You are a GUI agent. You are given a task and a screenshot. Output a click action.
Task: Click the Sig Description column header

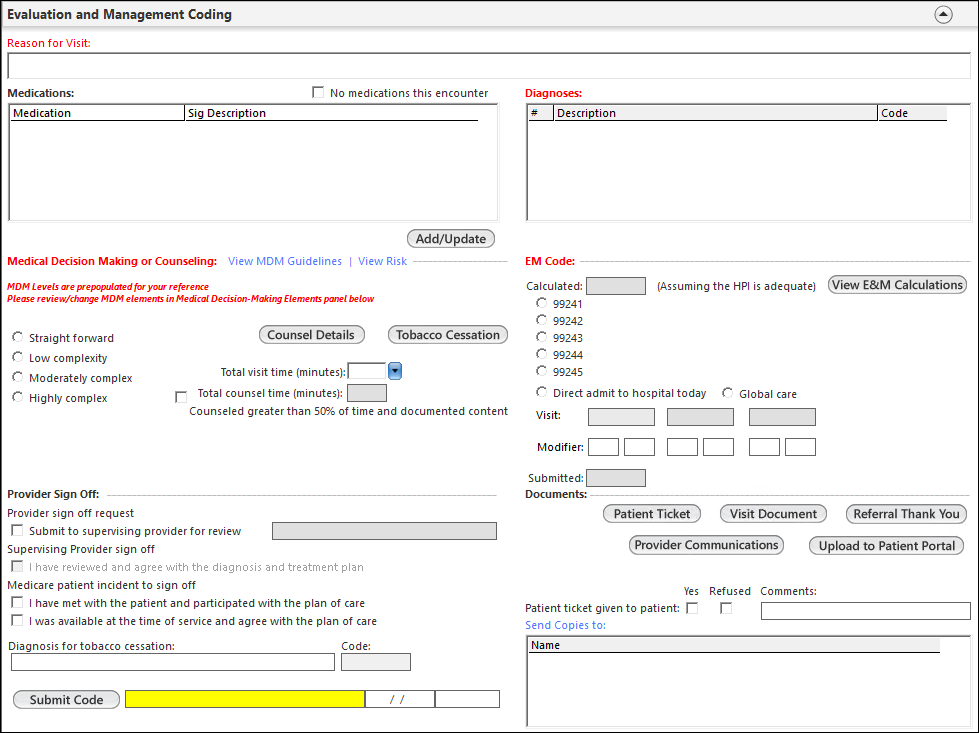[332, 113]
